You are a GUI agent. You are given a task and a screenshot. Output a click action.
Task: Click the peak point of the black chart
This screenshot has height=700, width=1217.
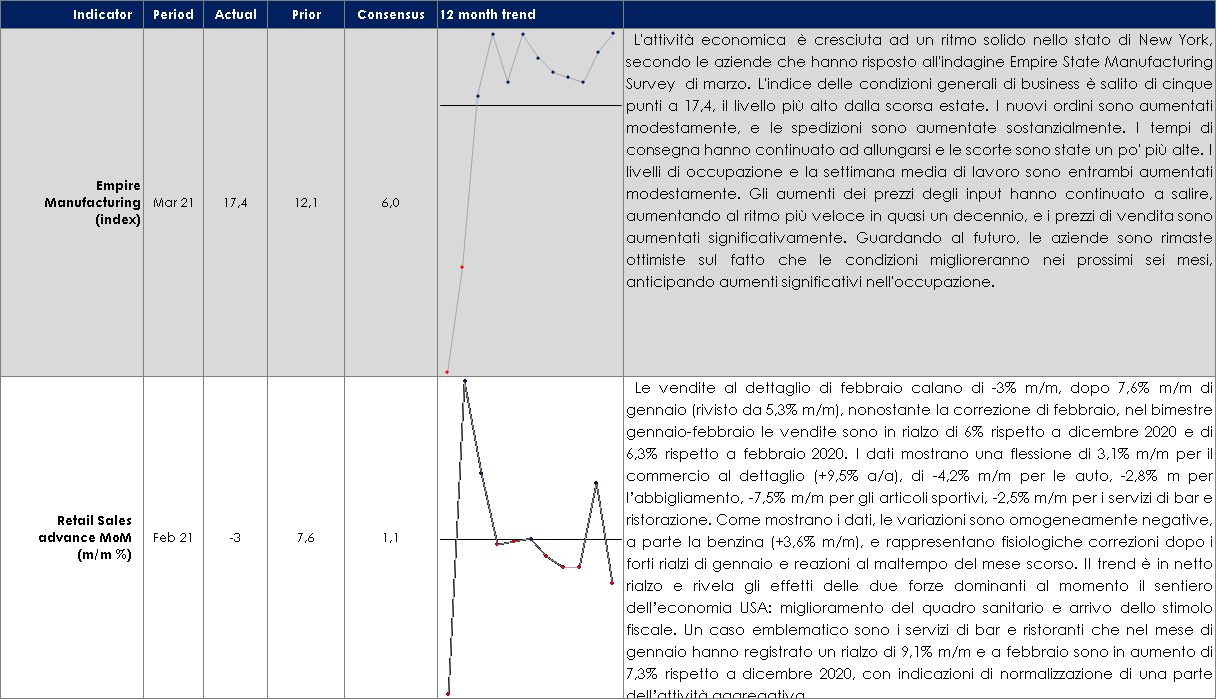[x=464, y=382]
